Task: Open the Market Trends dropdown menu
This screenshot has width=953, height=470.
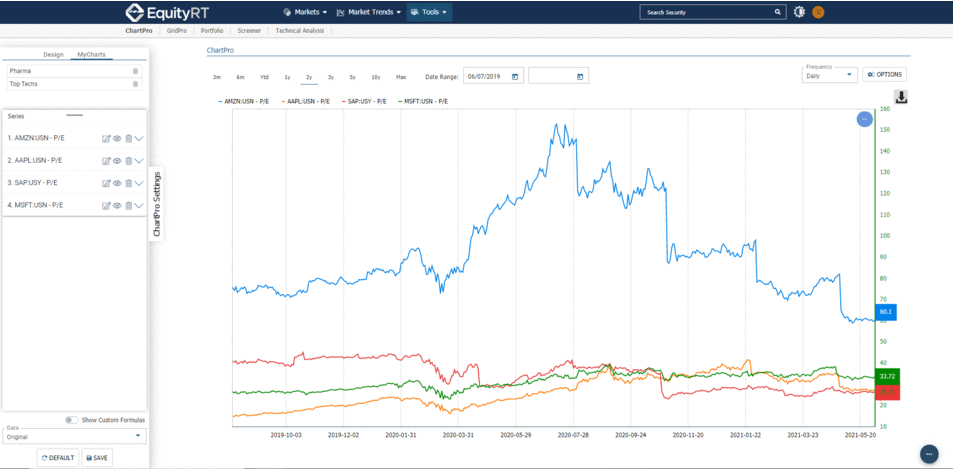Action: (369, 12)
